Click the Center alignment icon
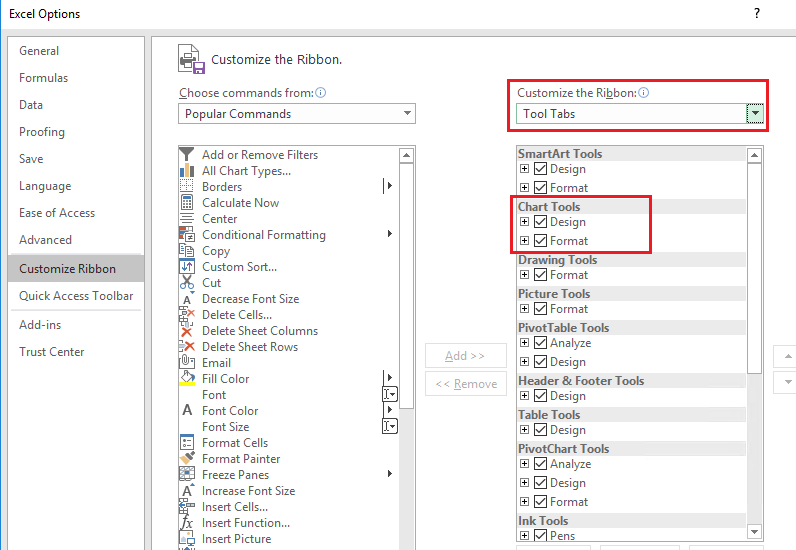Image resolution: width=796 pixels, height=550 pixels. 187,219
